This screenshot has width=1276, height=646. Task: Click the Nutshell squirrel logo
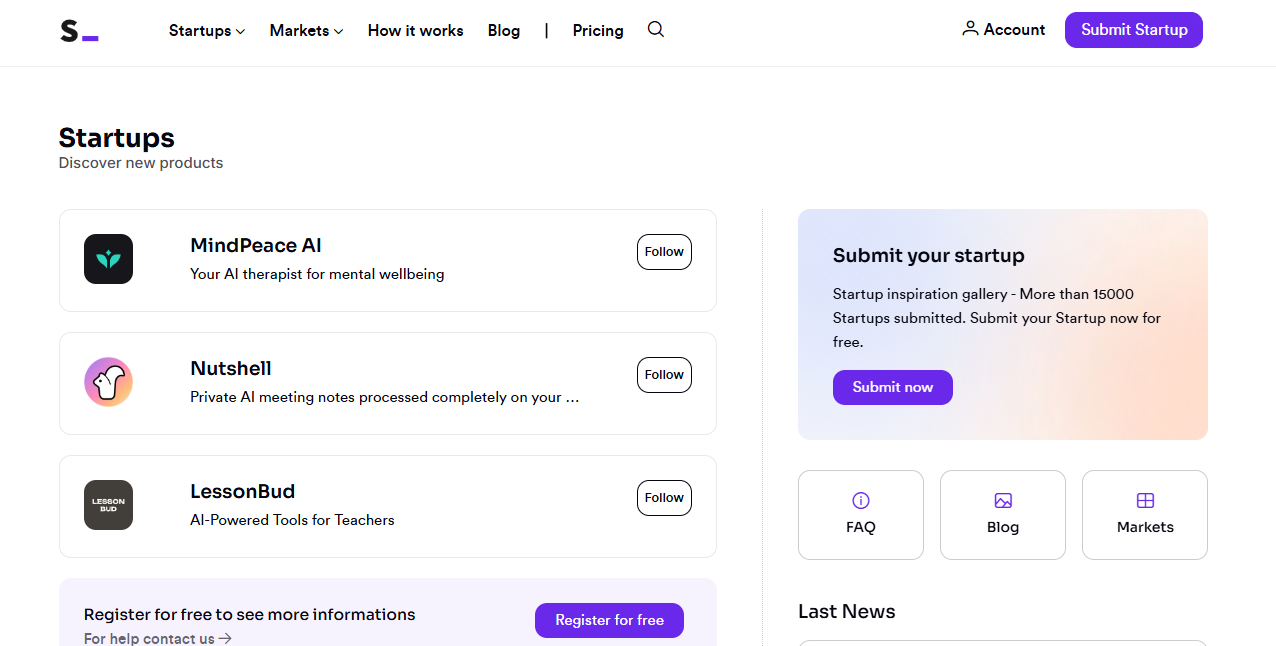[108, 382]
